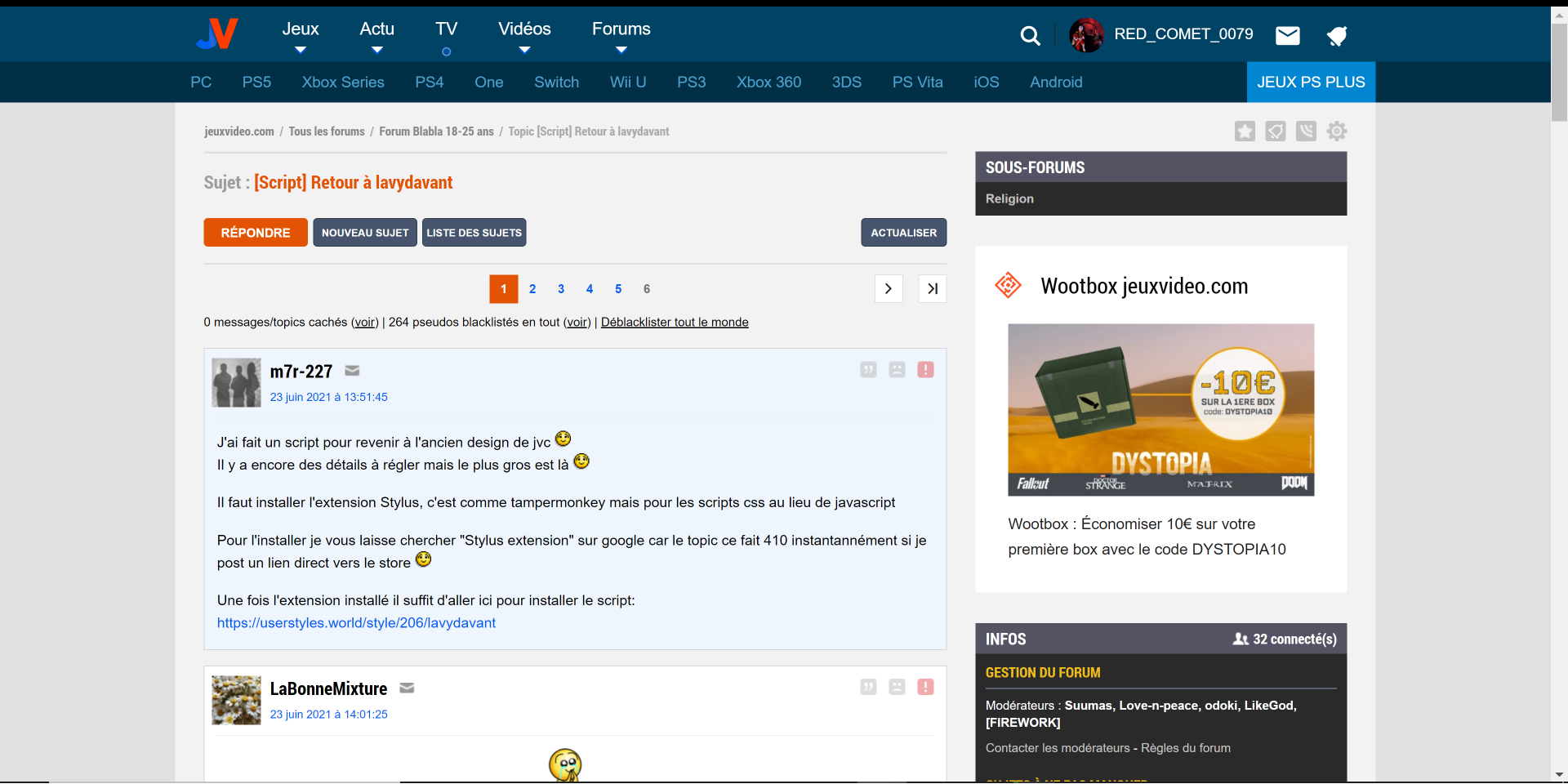The image size is (1568, 784).
Task: Blacklist LaBonneMixture via face icon
Action: [897, 687]
